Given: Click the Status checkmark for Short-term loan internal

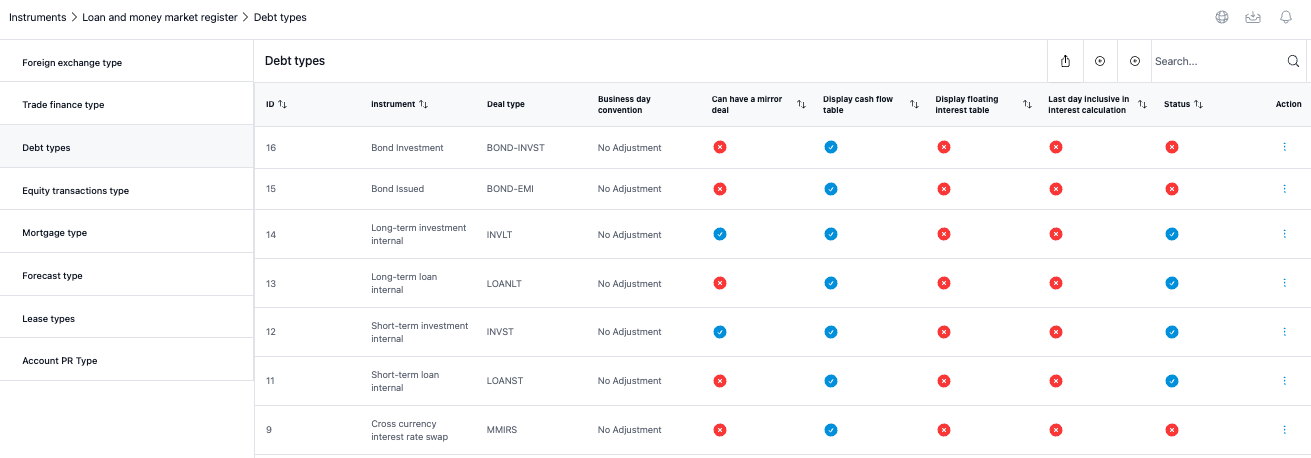Looking at the screenshot, I should (x=1172, y=381).
